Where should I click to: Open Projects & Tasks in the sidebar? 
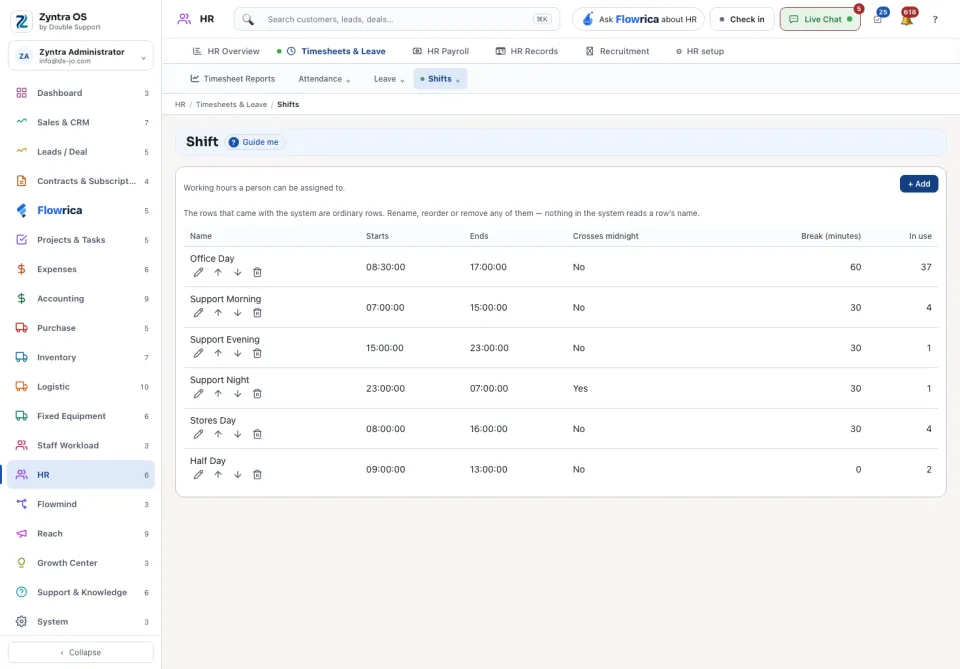coord(81,240)
